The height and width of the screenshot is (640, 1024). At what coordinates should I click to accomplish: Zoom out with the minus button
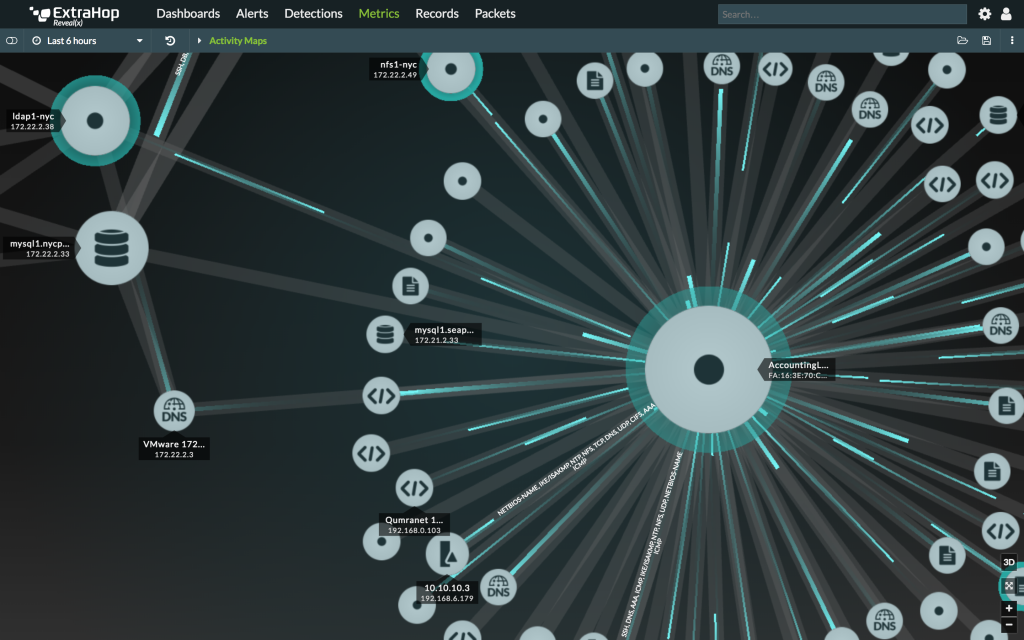[1008, 624]
